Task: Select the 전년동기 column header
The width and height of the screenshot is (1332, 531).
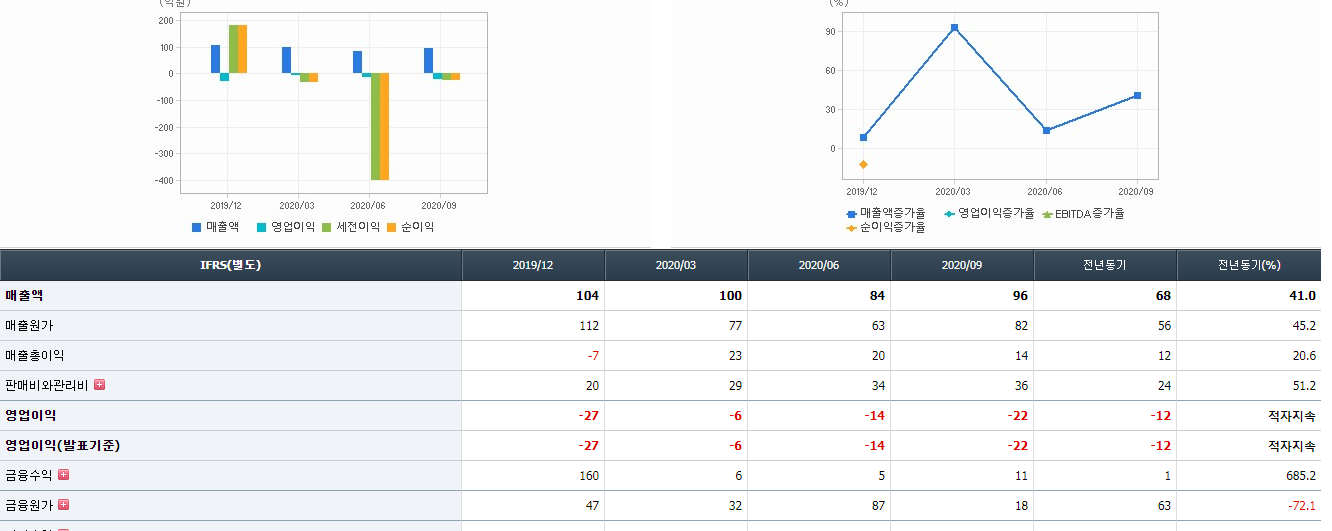Action: pyautogui.click(x=1105, y=266)
